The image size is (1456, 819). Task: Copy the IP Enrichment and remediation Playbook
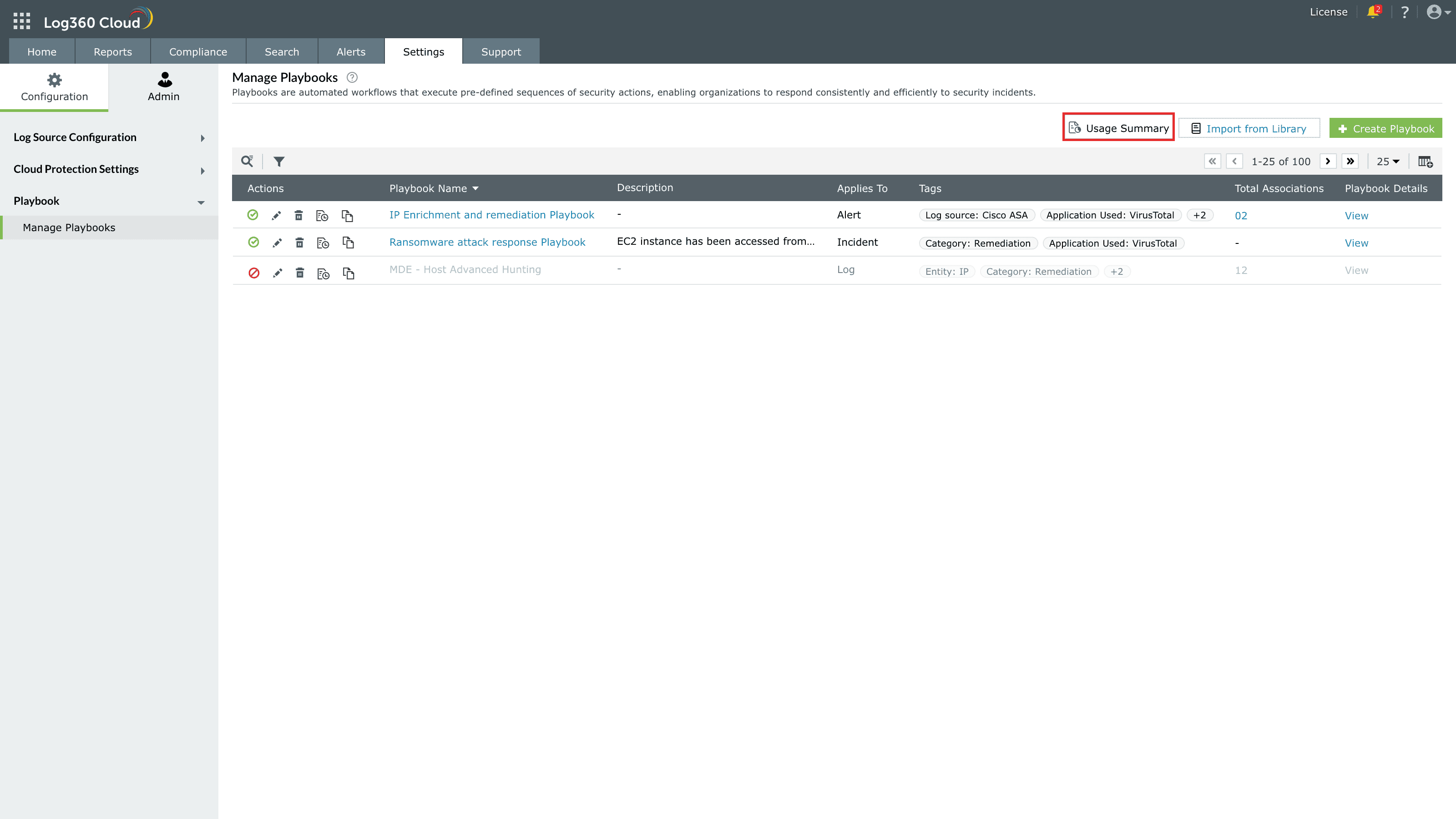point(348,215)
